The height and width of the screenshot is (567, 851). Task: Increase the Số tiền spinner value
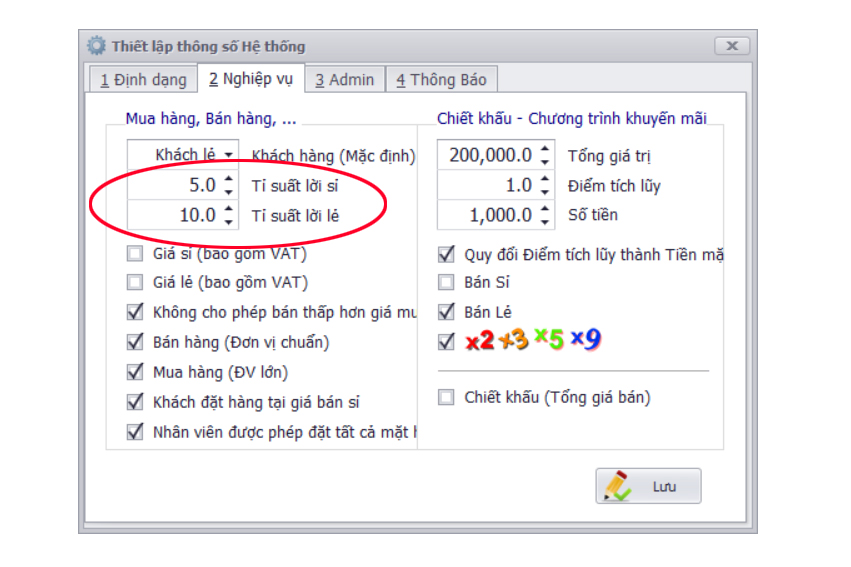coord(545,209)
